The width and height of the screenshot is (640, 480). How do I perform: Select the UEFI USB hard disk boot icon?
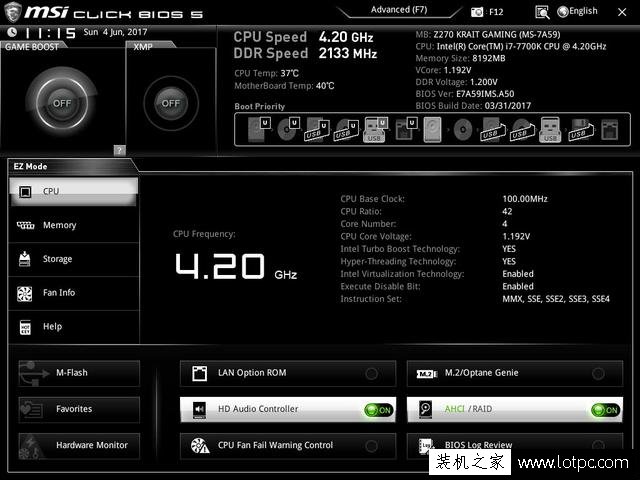(x=317, y=130)
